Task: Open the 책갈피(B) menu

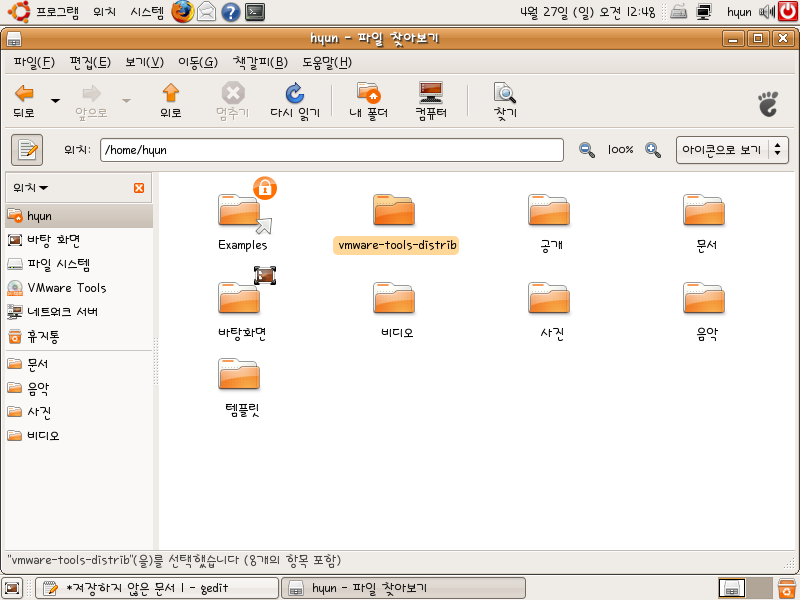Action: pos(260,62)
